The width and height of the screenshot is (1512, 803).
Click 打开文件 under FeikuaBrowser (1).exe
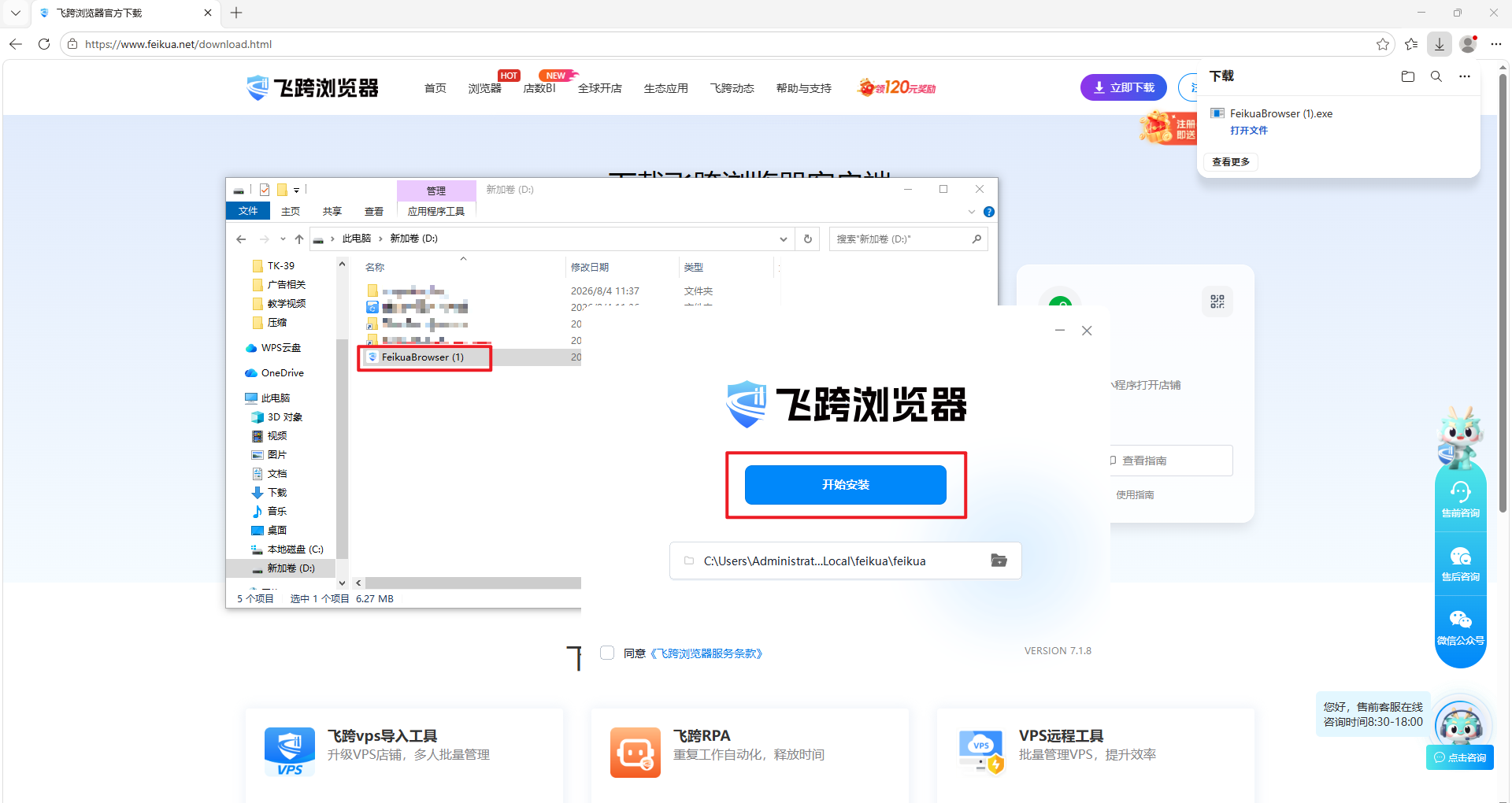(x=1249, y=131)
